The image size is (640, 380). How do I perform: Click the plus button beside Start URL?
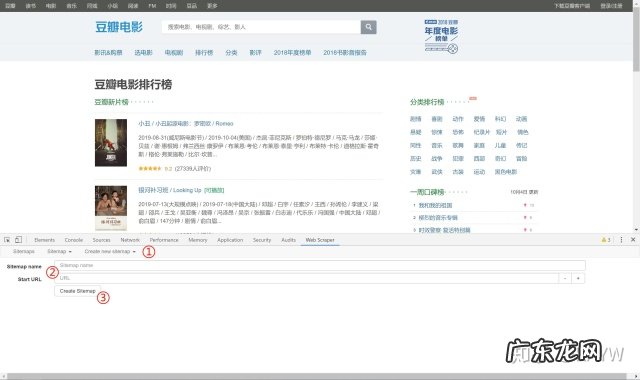coord(578,278)
